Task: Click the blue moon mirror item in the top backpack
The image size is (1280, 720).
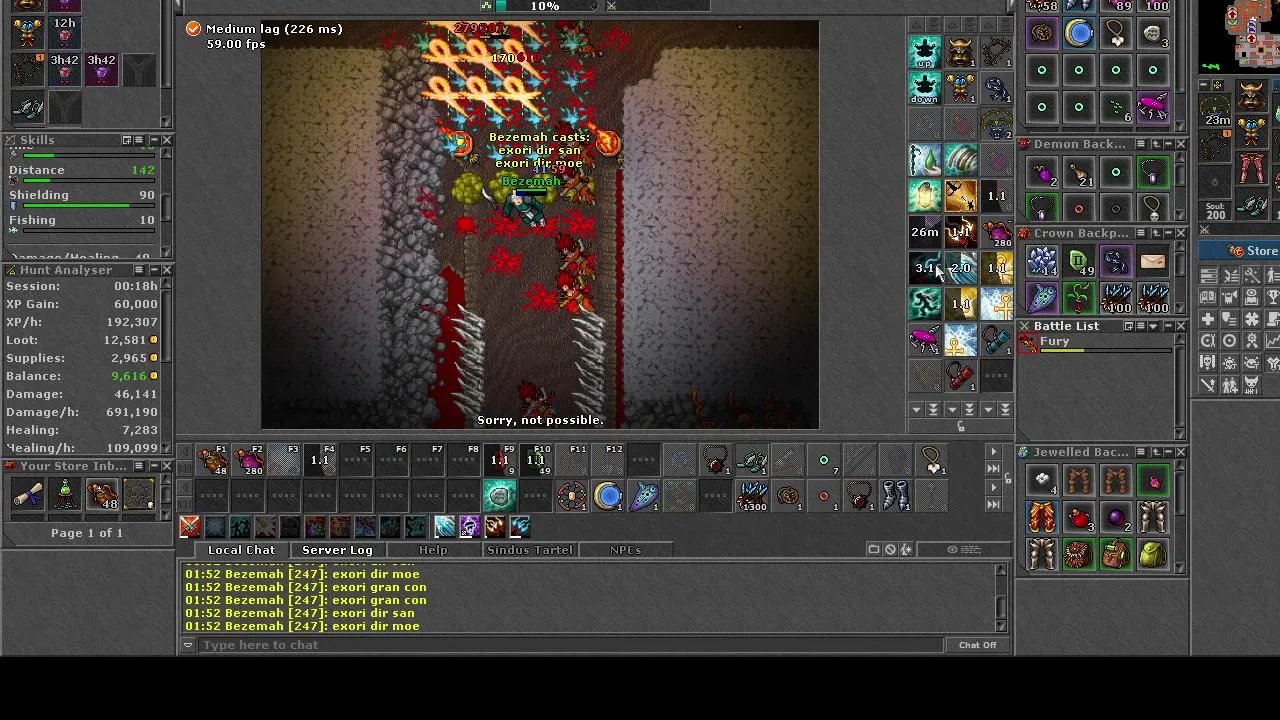Action: [x=1079, y=34]
